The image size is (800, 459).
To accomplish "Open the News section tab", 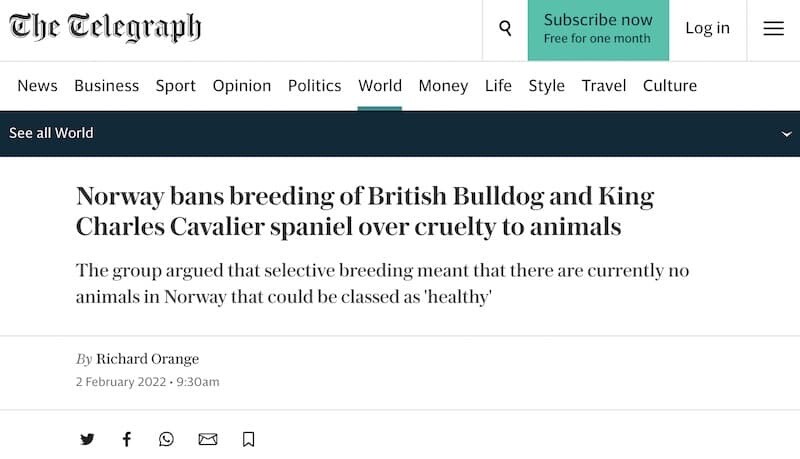I will (37, 86).
